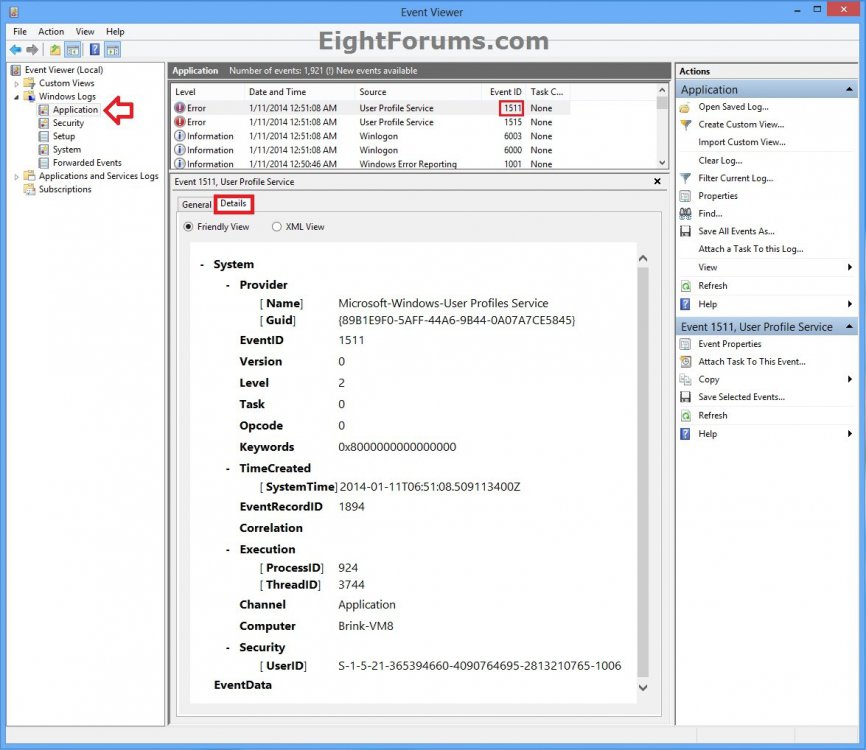Click the blue Help toolbar icon
Image resolution: width=866 pixels, height=750 pixels.
95,50
